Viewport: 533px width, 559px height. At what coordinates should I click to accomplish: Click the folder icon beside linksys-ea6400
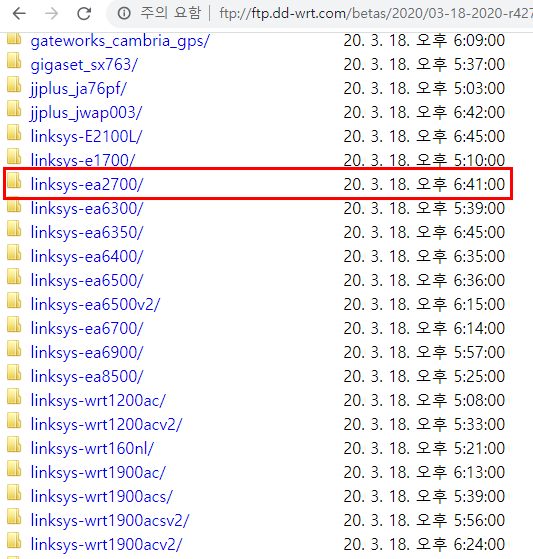(14, 252)
